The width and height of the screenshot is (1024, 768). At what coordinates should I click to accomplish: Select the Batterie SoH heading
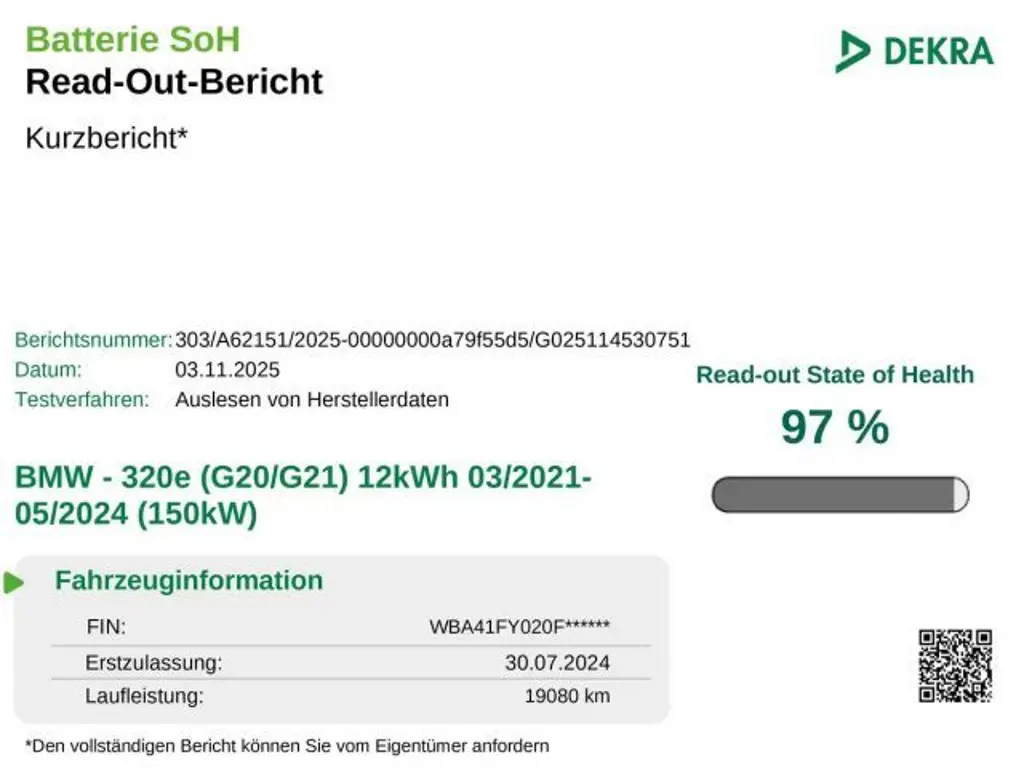click(133, 39)
